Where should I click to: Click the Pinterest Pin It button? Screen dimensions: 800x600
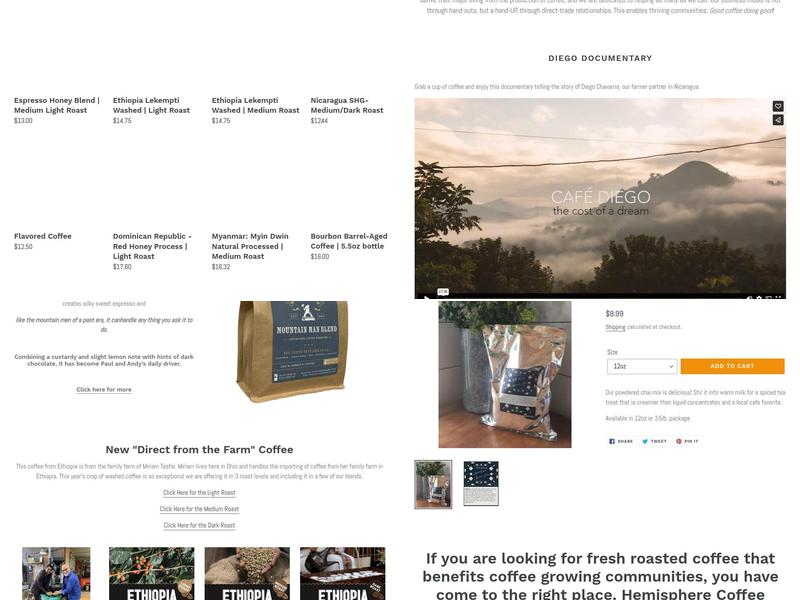(687, 441)
